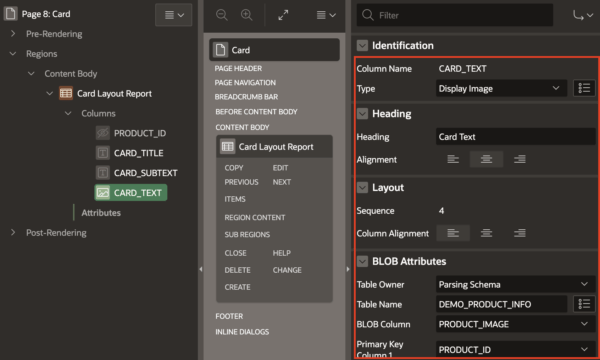Screen dimensions: 600x360
Task: Select the COPY button position
Action: 234,168
